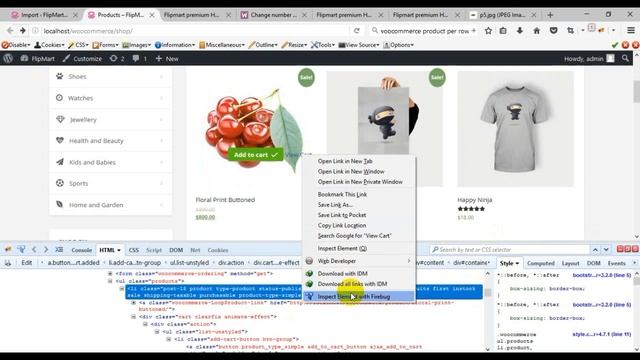Click the browser back arrow
This screenshot has width=640, height=360.
click(10, 31)
